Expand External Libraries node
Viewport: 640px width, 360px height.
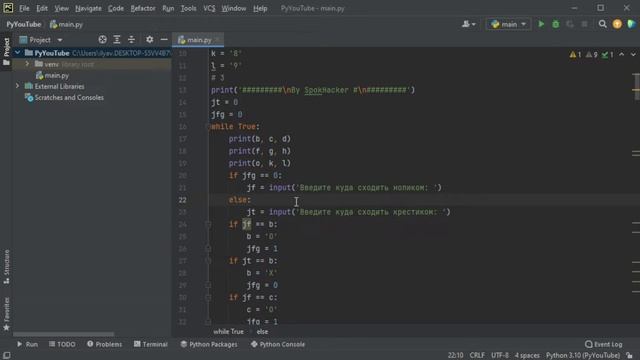[18, 86]
